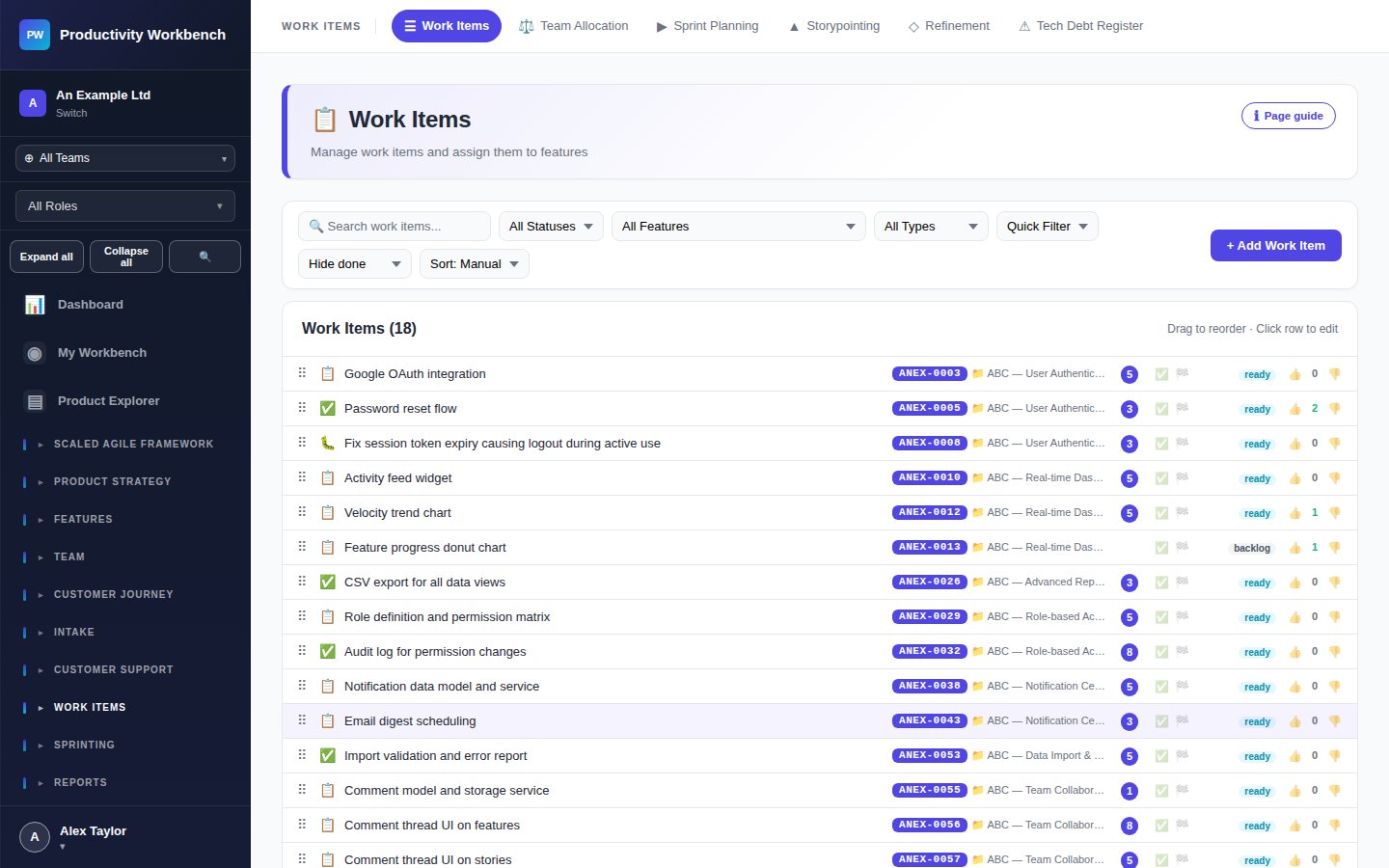Image resolution: width=1389 pixels, height=868 pixels.
Task: Click the flag icon on Activity feed widget row
Action: [1183, 477]
